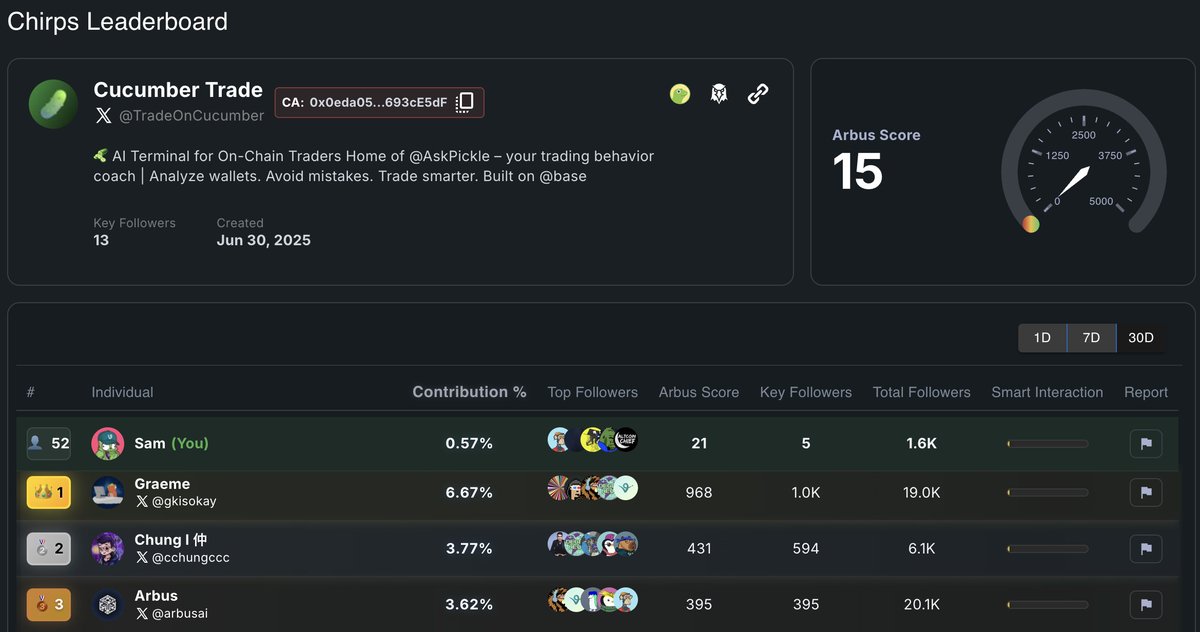Screen dimensions: 1200x632
Task: Click Graeme's Smart Interaction progress bar
Action: click(1047, 492)
